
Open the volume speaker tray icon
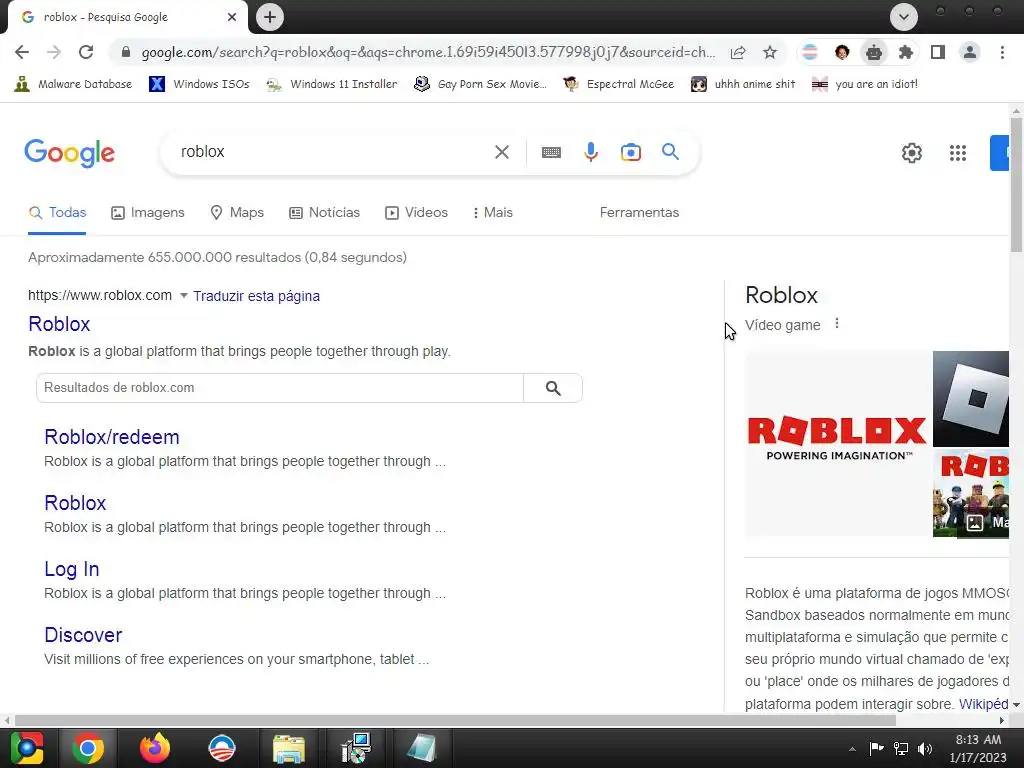(x=925, y=748)
